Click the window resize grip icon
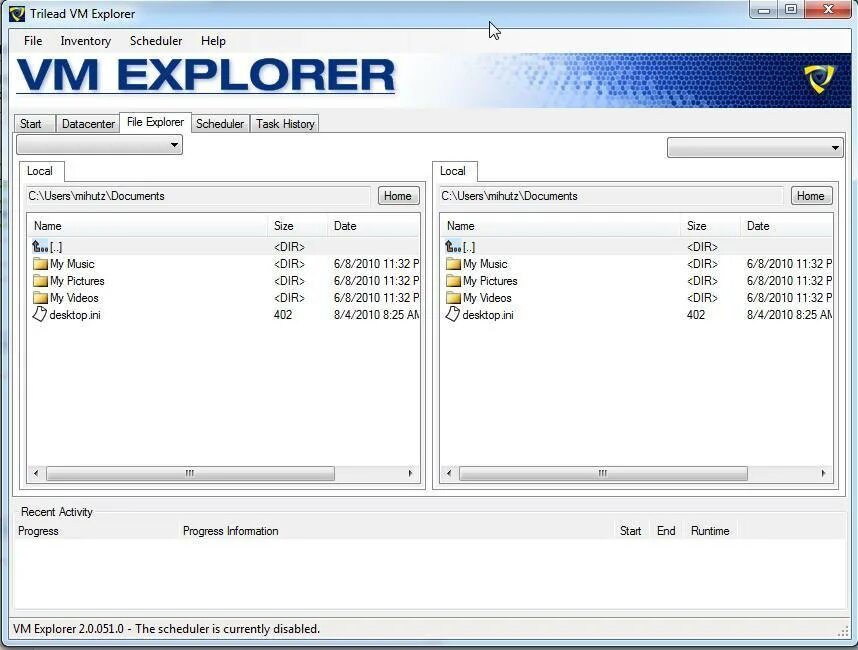This screenshot has width=858, height=650. (843, 631)
